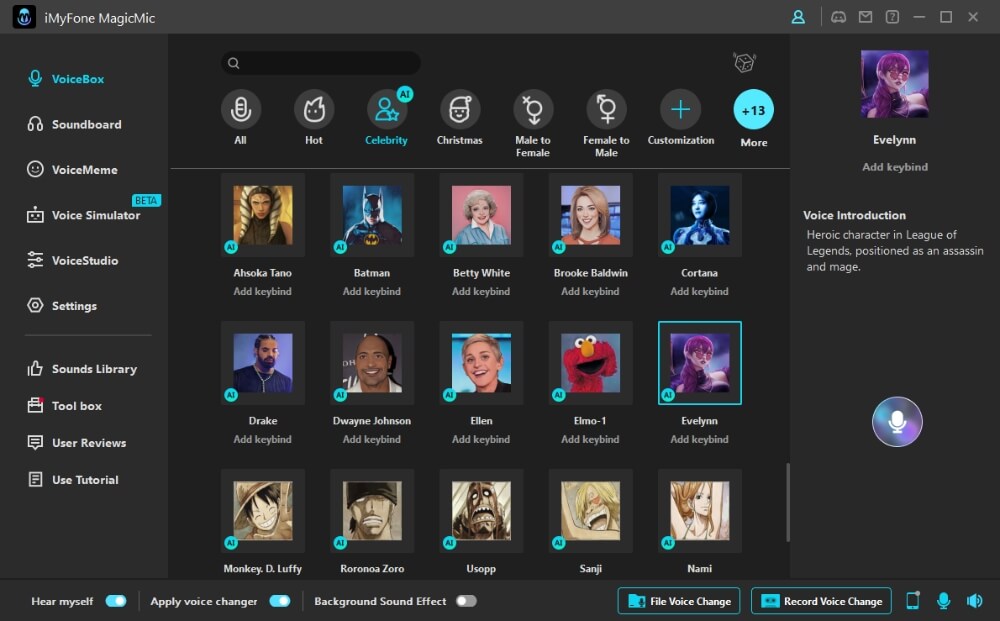Open the mail feedback icon
The image size is (1000, 621).
coord(865,17)
